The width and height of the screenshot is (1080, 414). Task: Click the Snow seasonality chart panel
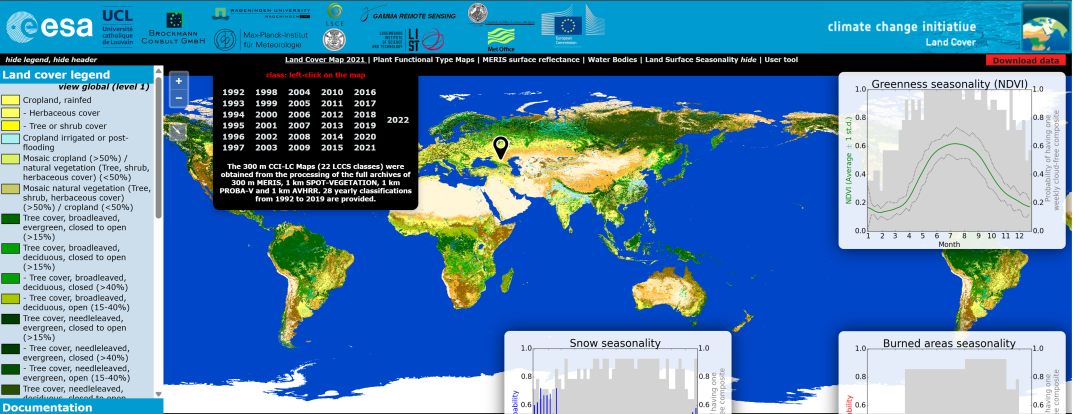617,373
